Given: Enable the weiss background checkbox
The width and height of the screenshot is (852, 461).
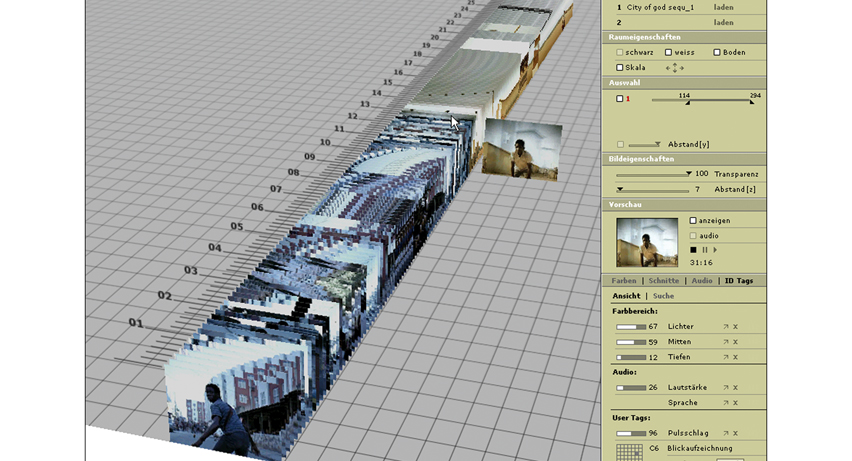Looking at the screenshot, I should click(668, 53).
